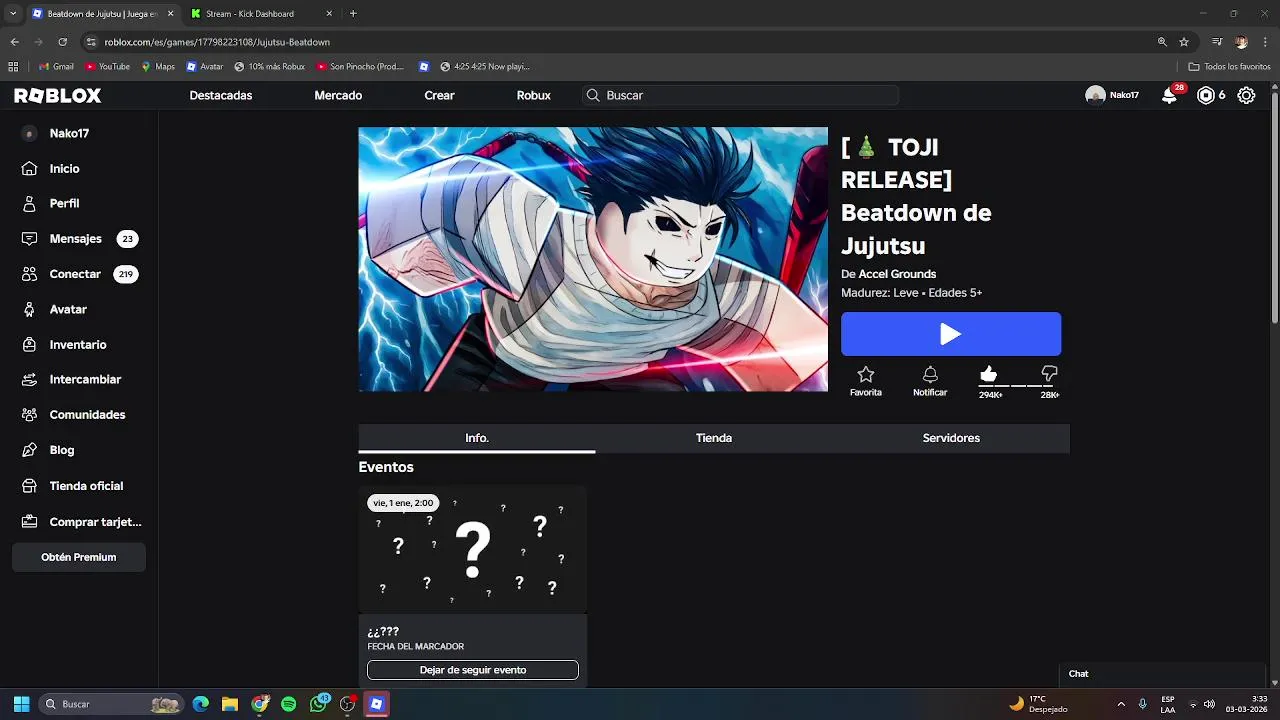
Task: Open the Gmail bookmark
Action: 56,67
